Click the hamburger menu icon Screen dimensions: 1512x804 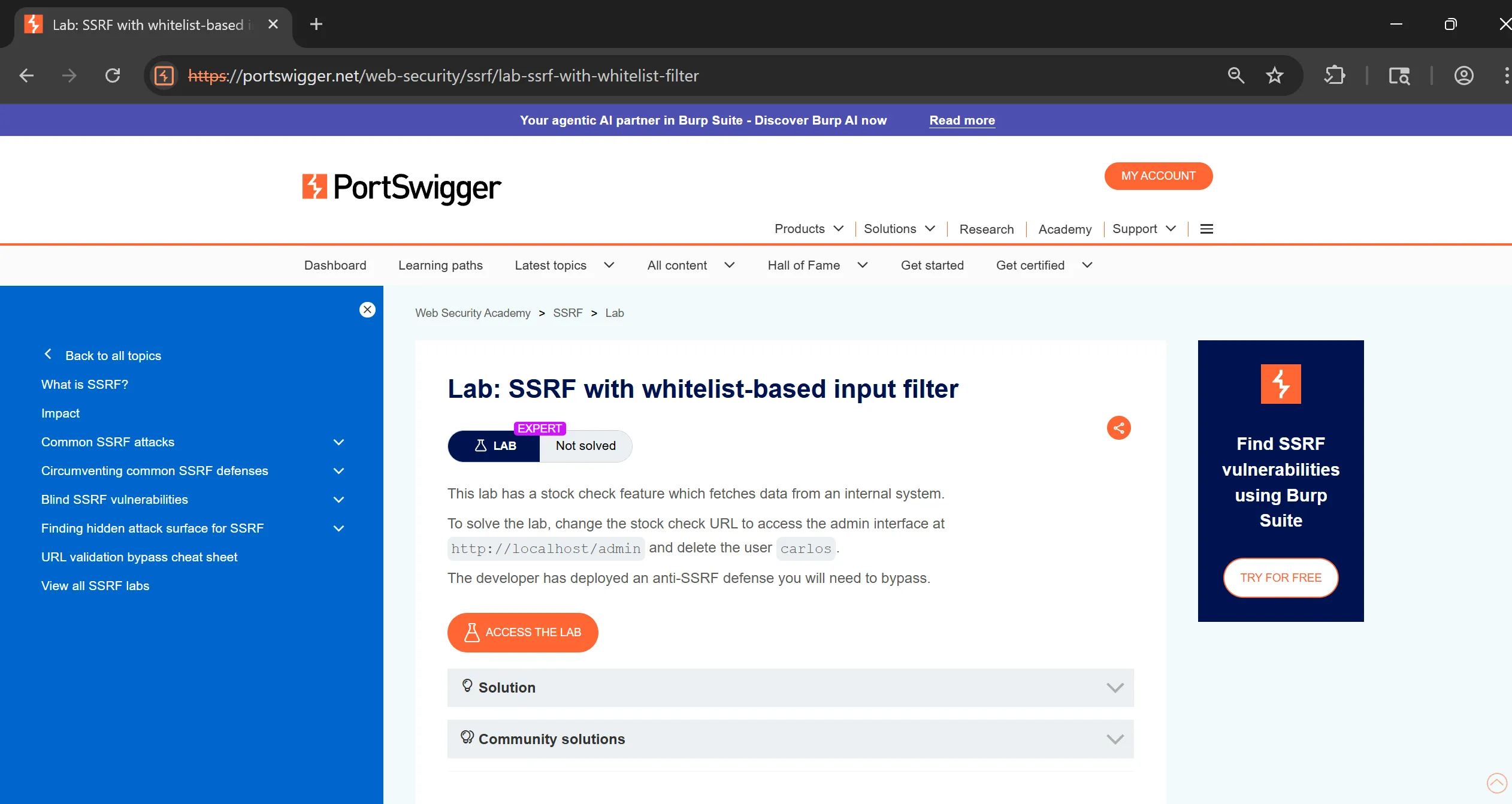(1206, 229)
